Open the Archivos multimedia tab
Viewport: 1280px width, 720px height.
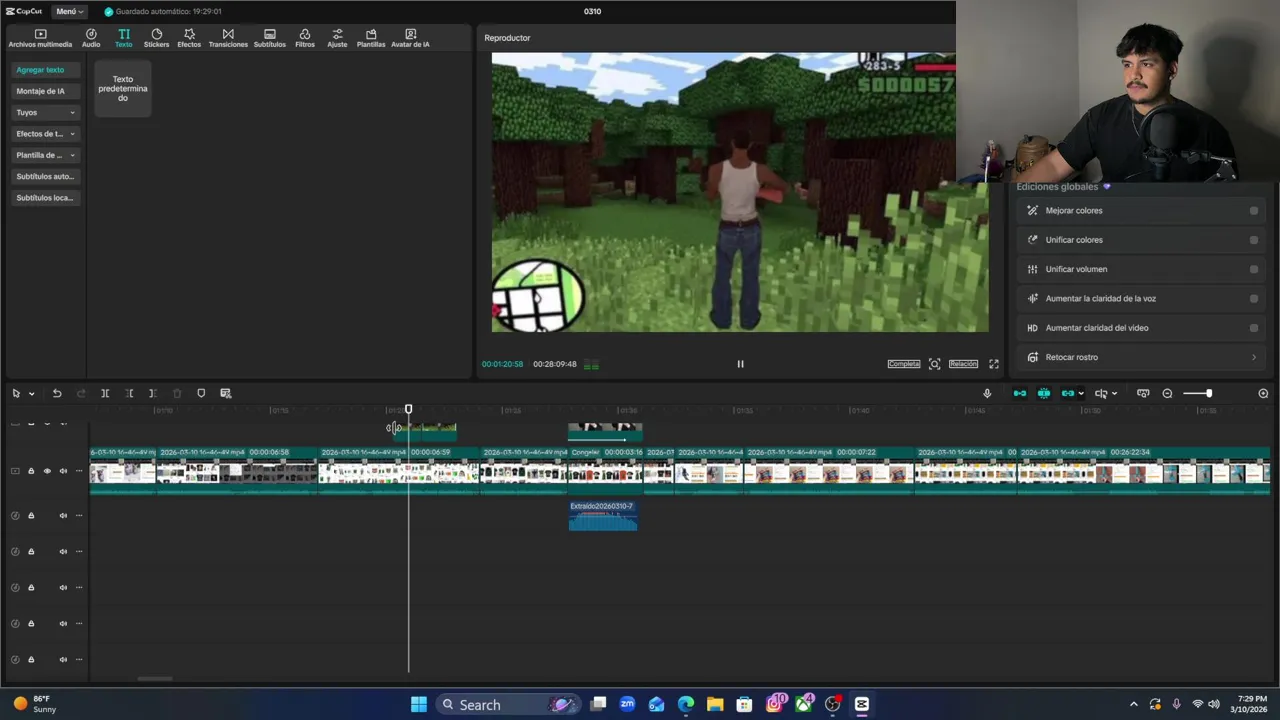40,38
